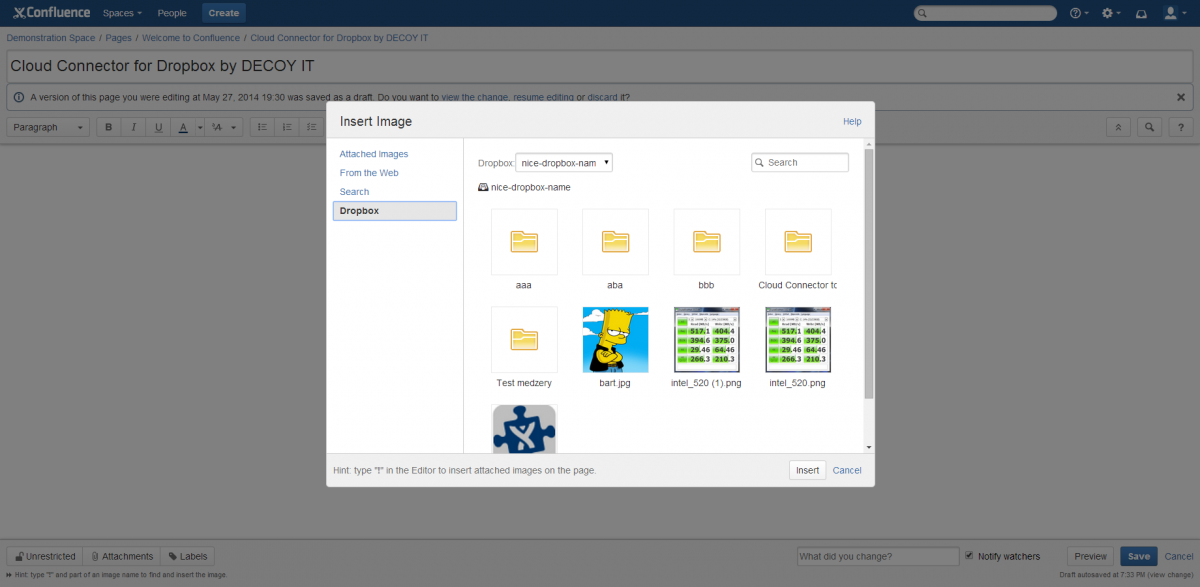Viewport: 1200px width, 587px height.
Task: Open find and replace magnifier button
Action: [1150, 127]
